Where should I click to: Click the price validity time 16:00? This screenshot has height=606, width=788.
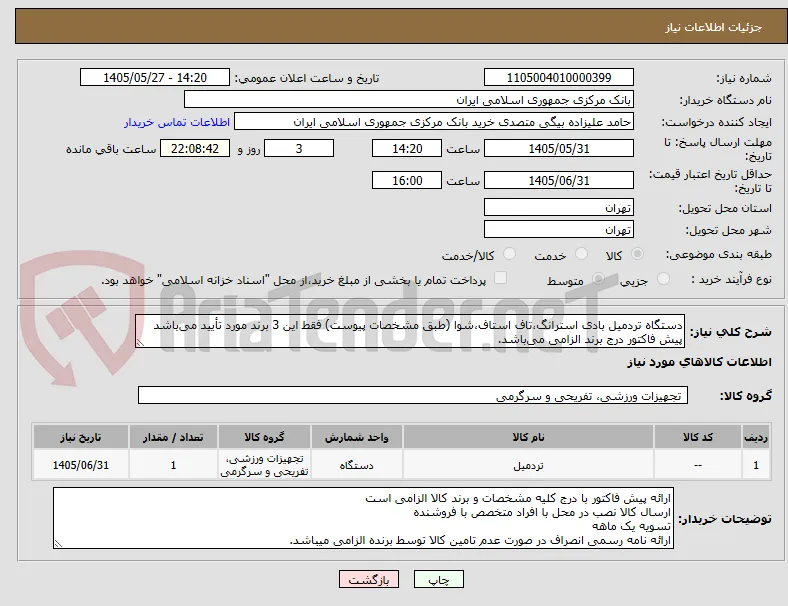pos(407,180)
